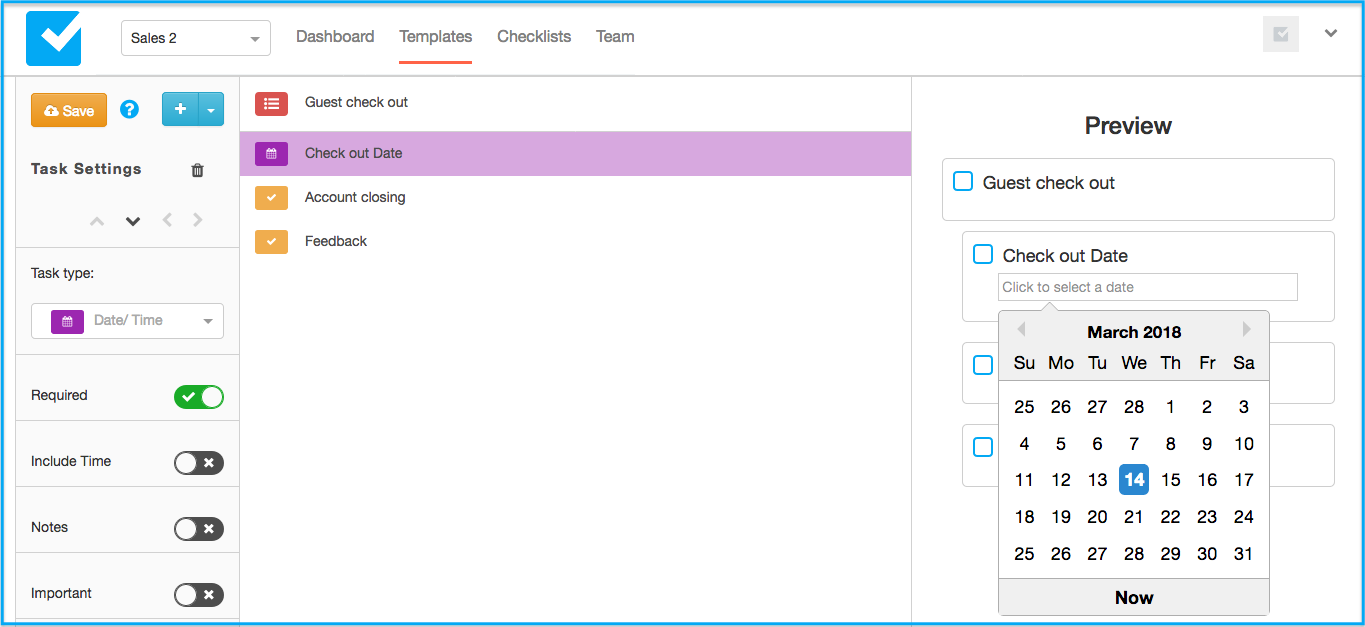The height and width of the screenshot is (627, 1365).
Task: Switch to the Checklists tab
Action: [x=534, y=37]
